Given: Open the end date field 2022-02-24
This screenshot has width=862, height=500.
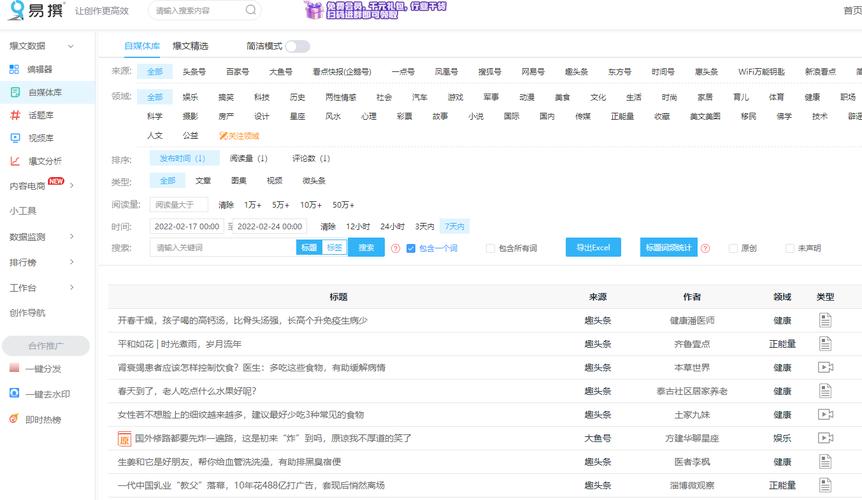Looking at the screenshot, I should pos(269,226).
